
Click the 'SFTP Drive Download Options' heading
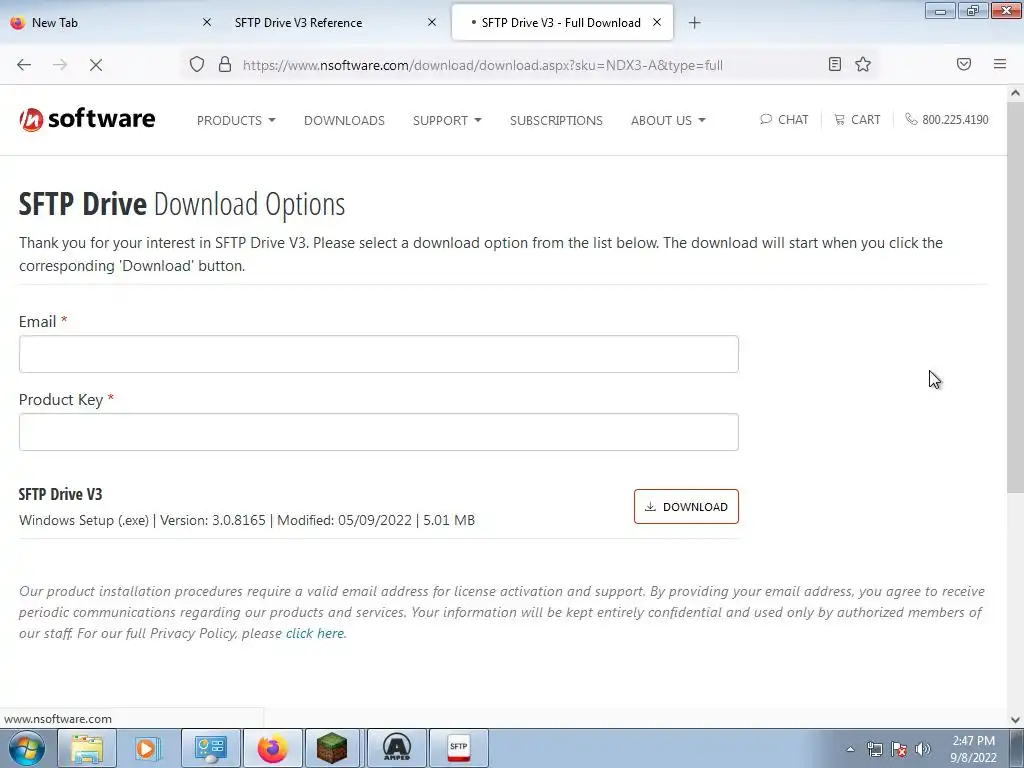[x=182, y=204]
